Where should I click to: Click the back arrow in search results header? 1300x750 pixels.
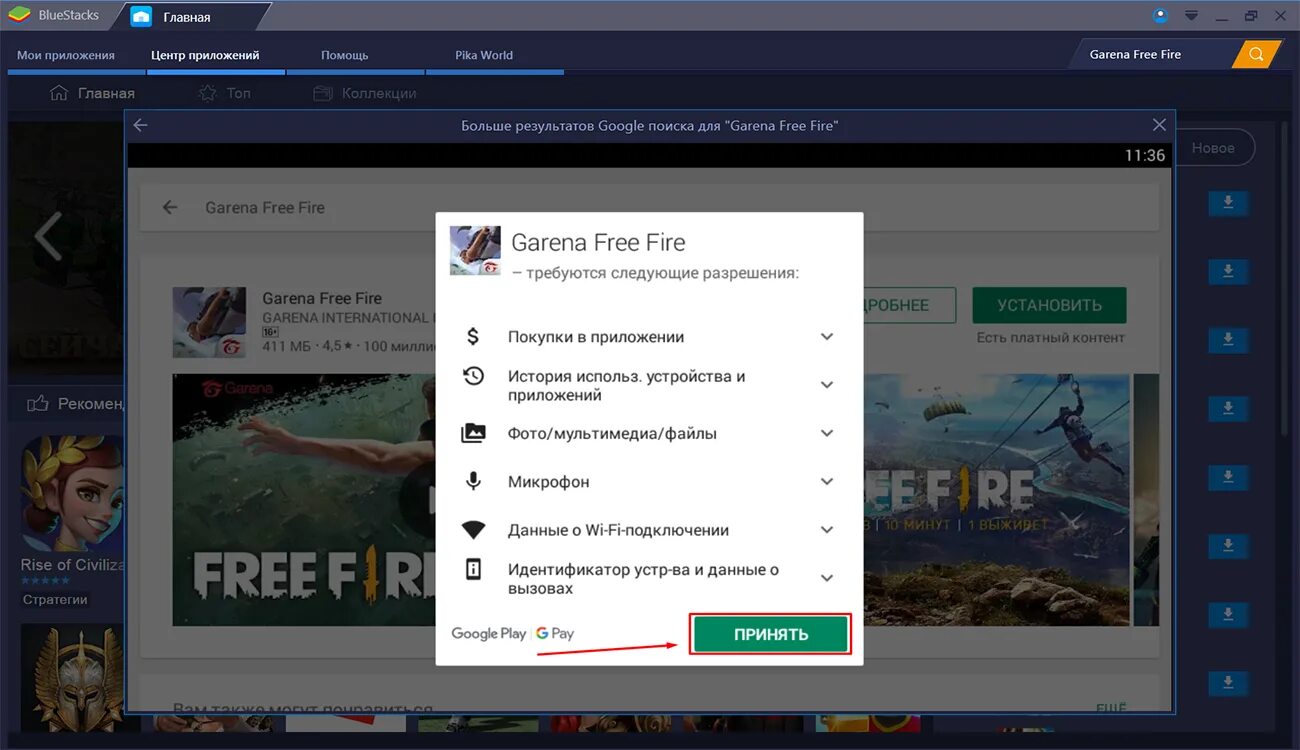click(x=140, y=125)
